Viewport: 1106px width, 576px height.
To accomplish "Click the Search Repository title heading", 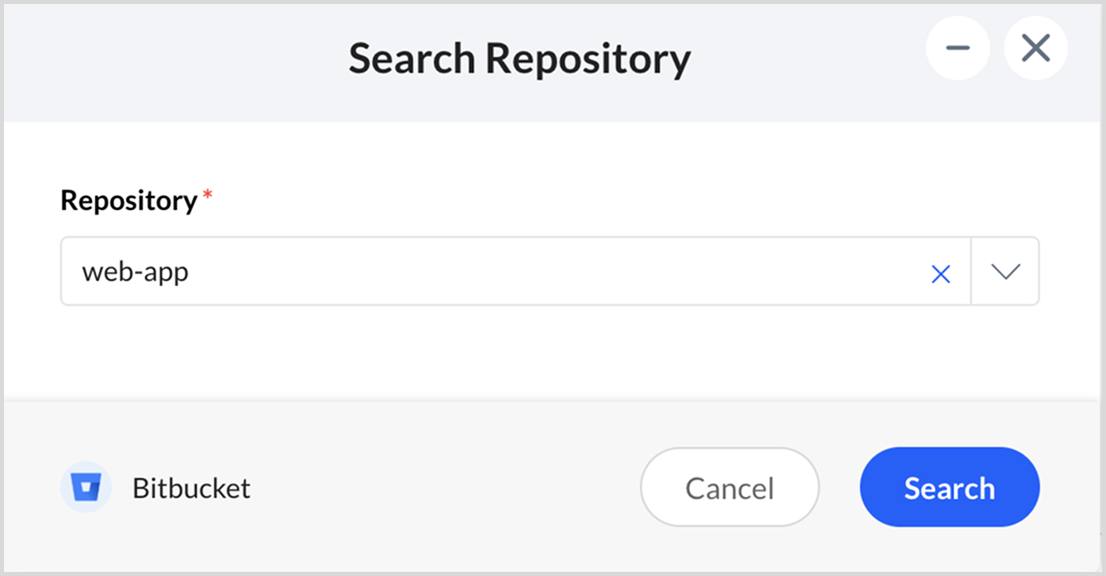I will coord(519,59).
